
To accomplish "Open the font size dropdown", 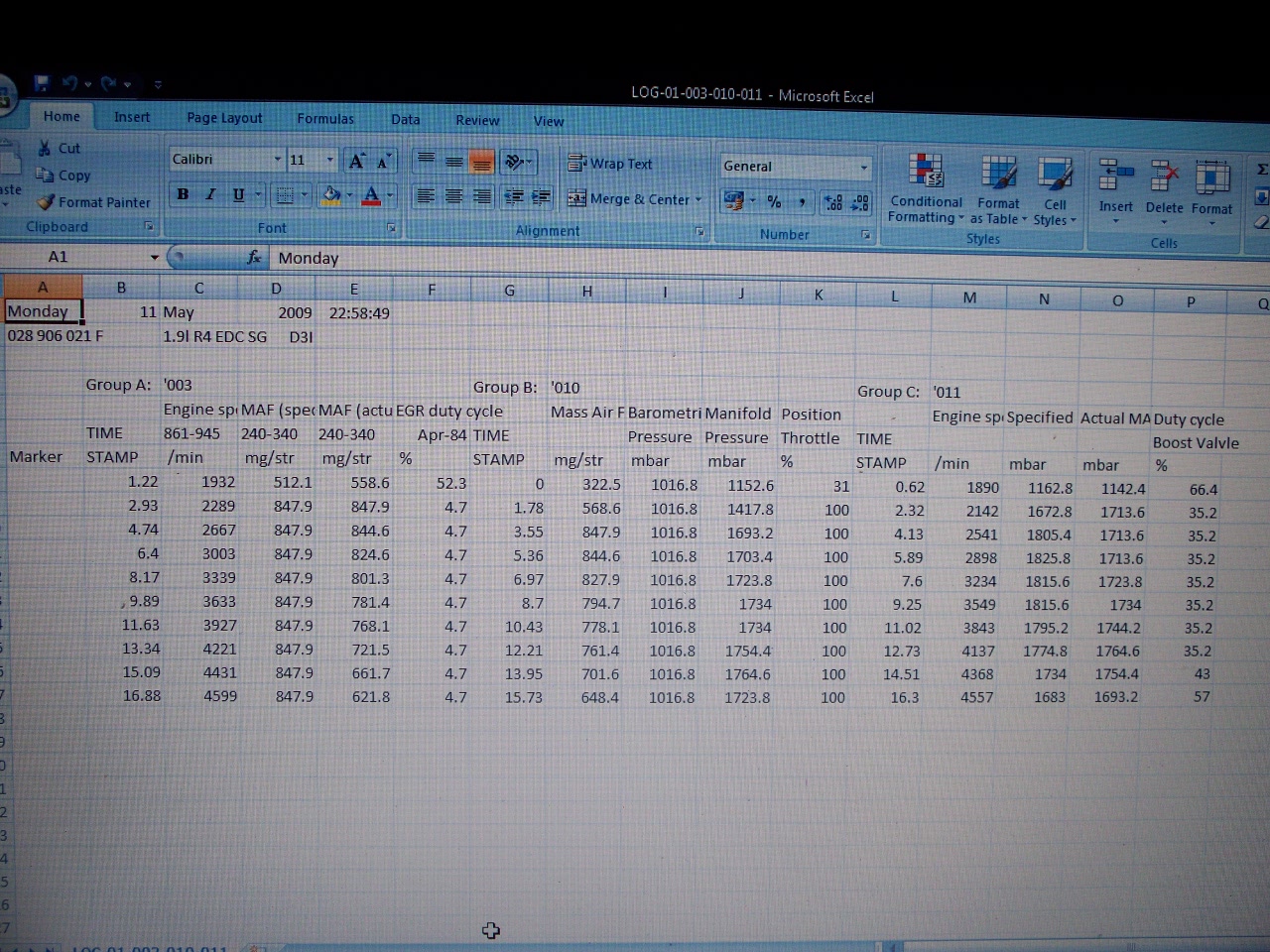I will (330, 159).
